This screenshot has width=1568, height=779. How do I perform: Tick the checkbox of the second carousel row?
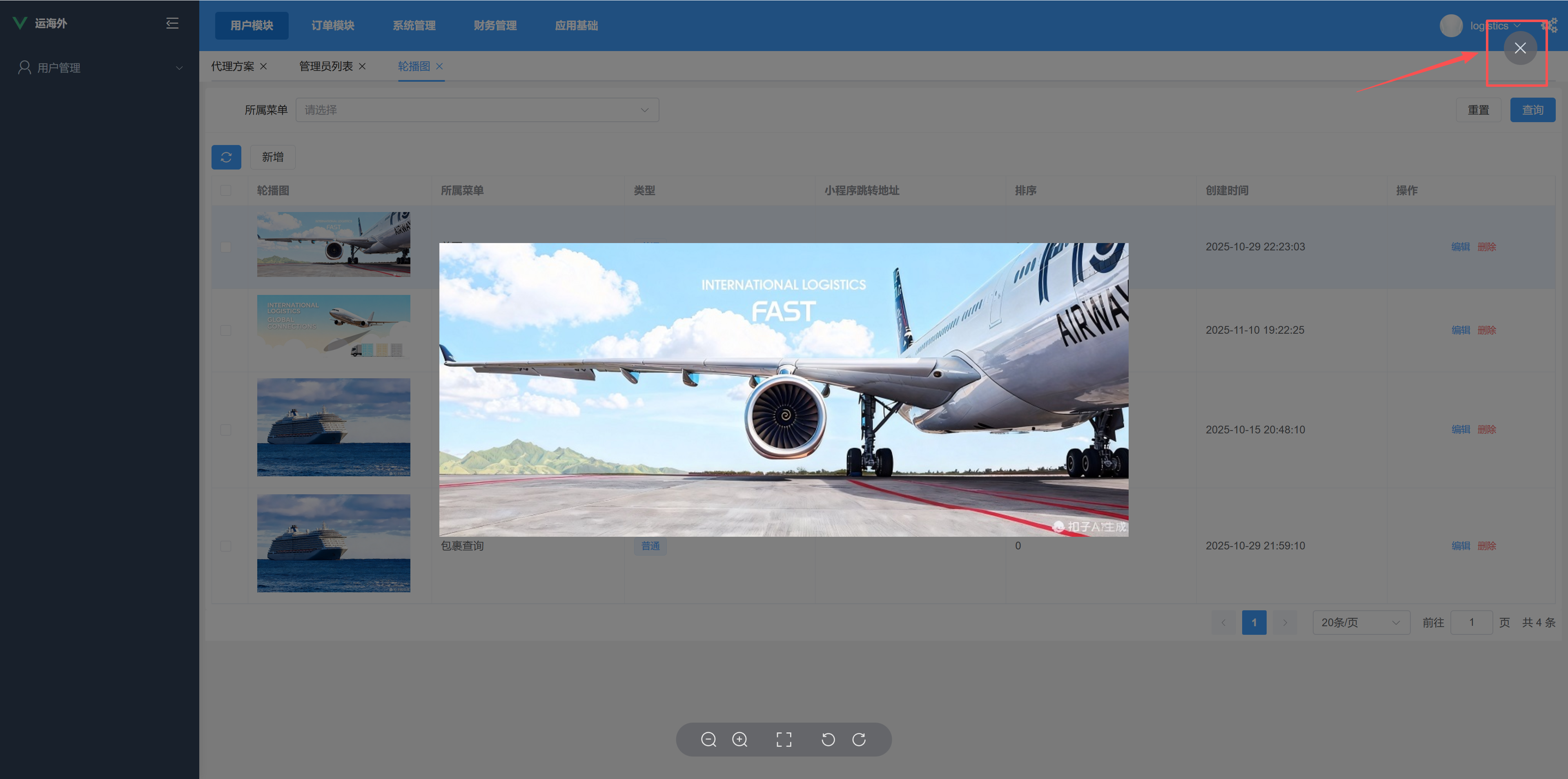click(226, 330)
